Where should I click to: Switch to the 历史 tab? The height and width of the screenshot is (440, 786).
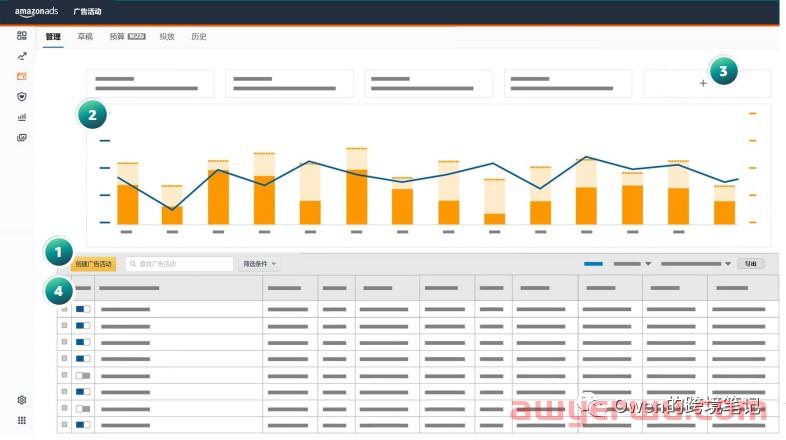198,37
